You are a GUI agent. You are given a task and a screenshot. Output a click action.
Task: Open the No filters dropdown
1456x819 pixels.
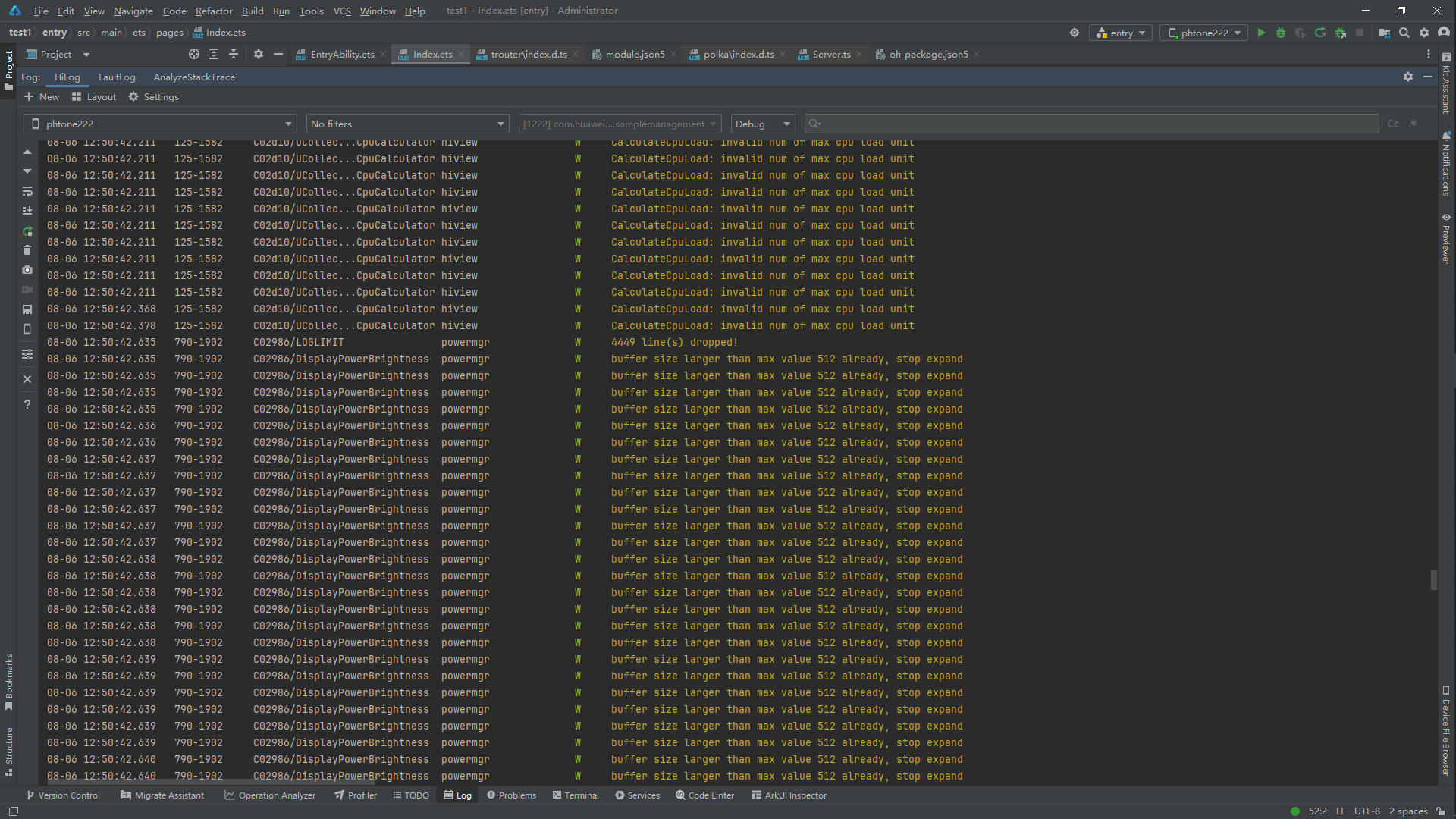tap(407, 124)
